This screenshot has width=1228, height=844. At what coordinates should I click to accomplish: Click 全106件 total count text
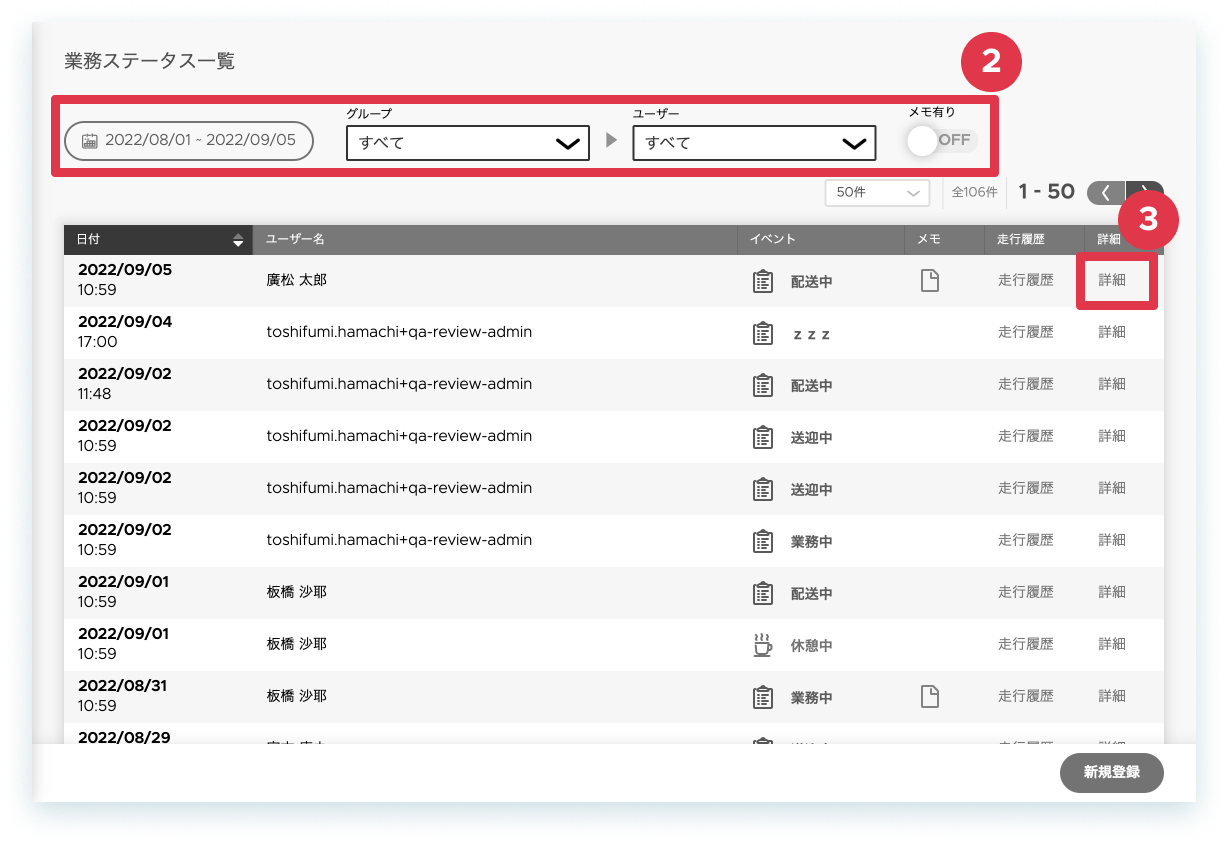[x=974, y=193]
